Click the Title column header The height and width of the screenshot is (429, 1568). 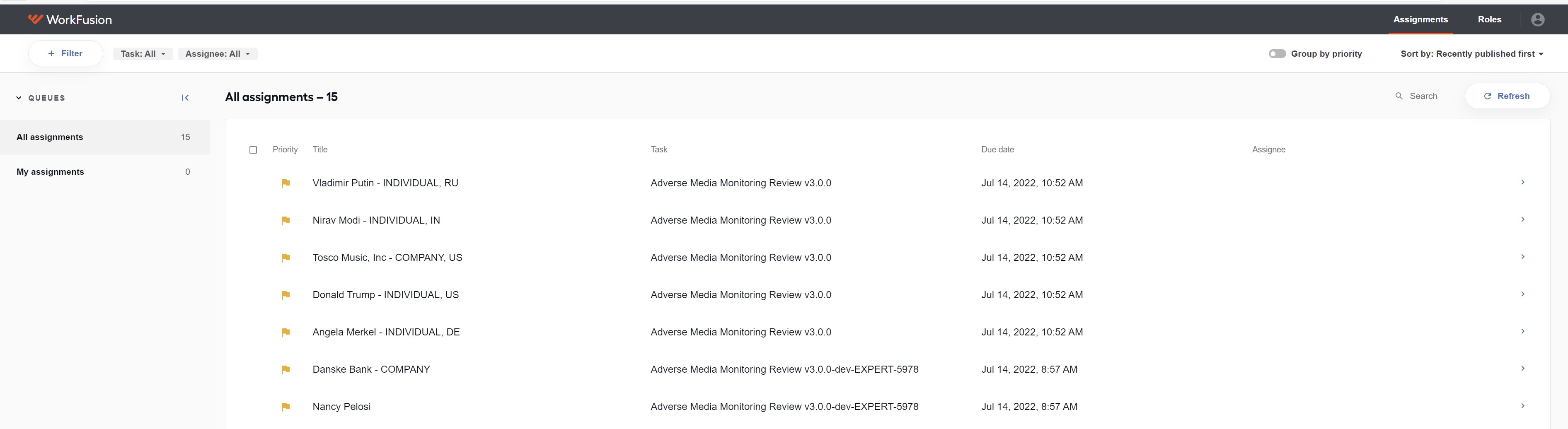pyautogui.click(x=319, y=149)
